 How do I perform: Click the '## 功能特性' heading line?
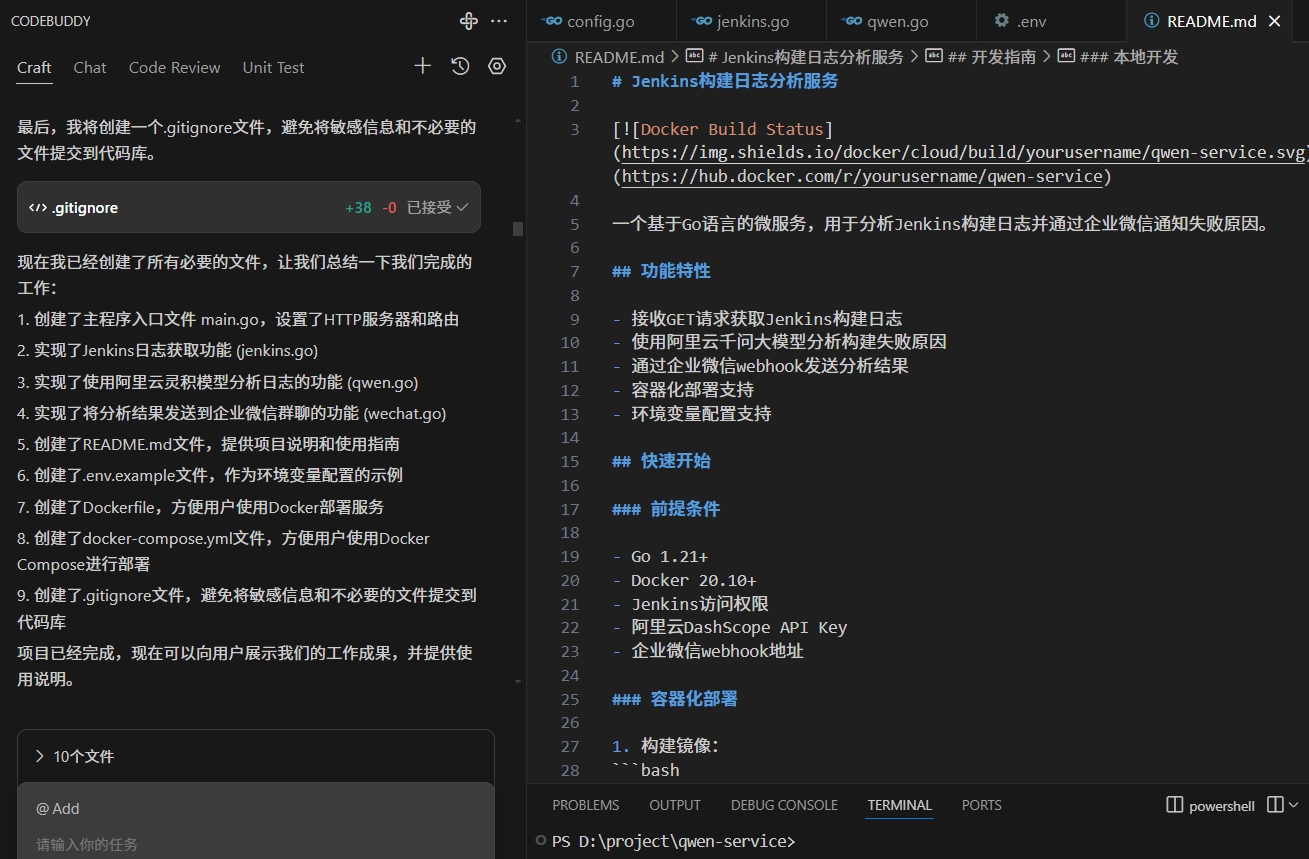(661, 271)
